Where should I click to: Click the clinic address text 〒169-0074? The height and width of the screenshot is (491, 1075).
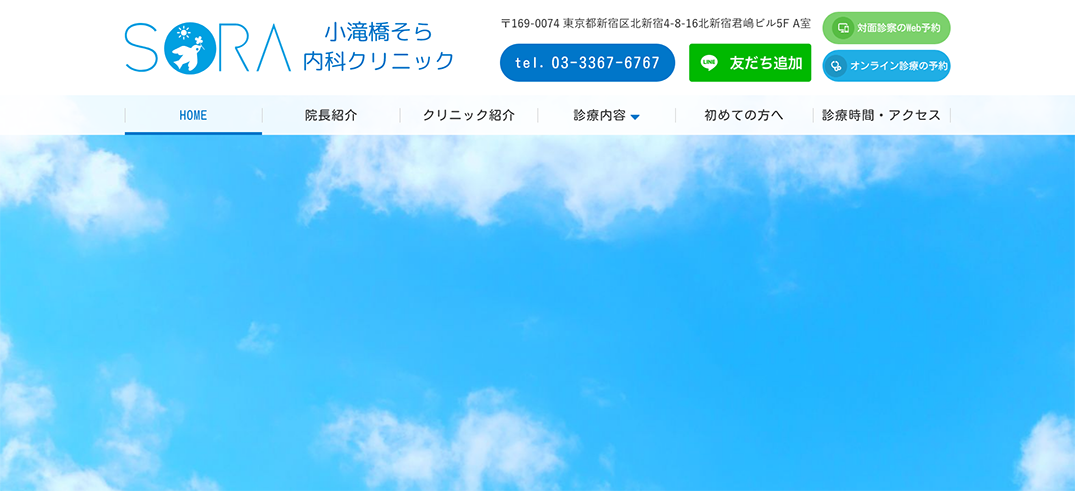(655, 23)
